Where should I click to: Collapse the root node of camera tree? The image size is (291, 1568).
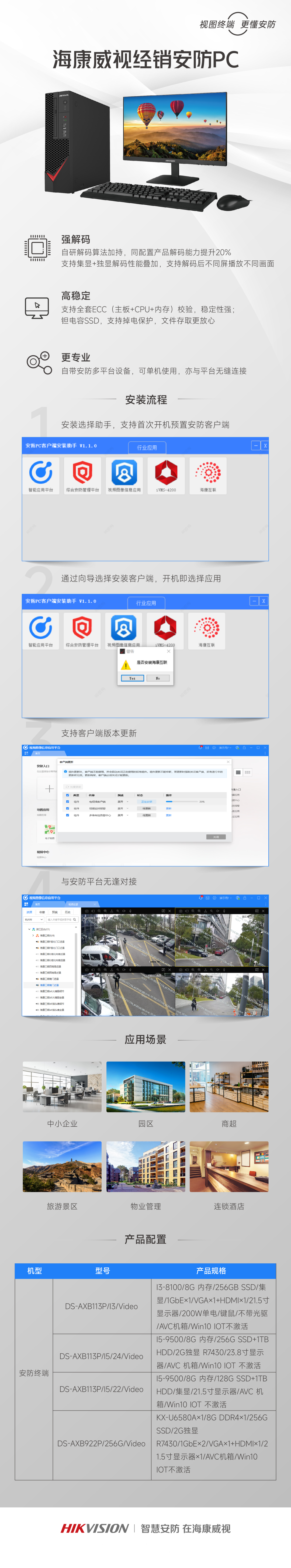[x=29, y=930]
